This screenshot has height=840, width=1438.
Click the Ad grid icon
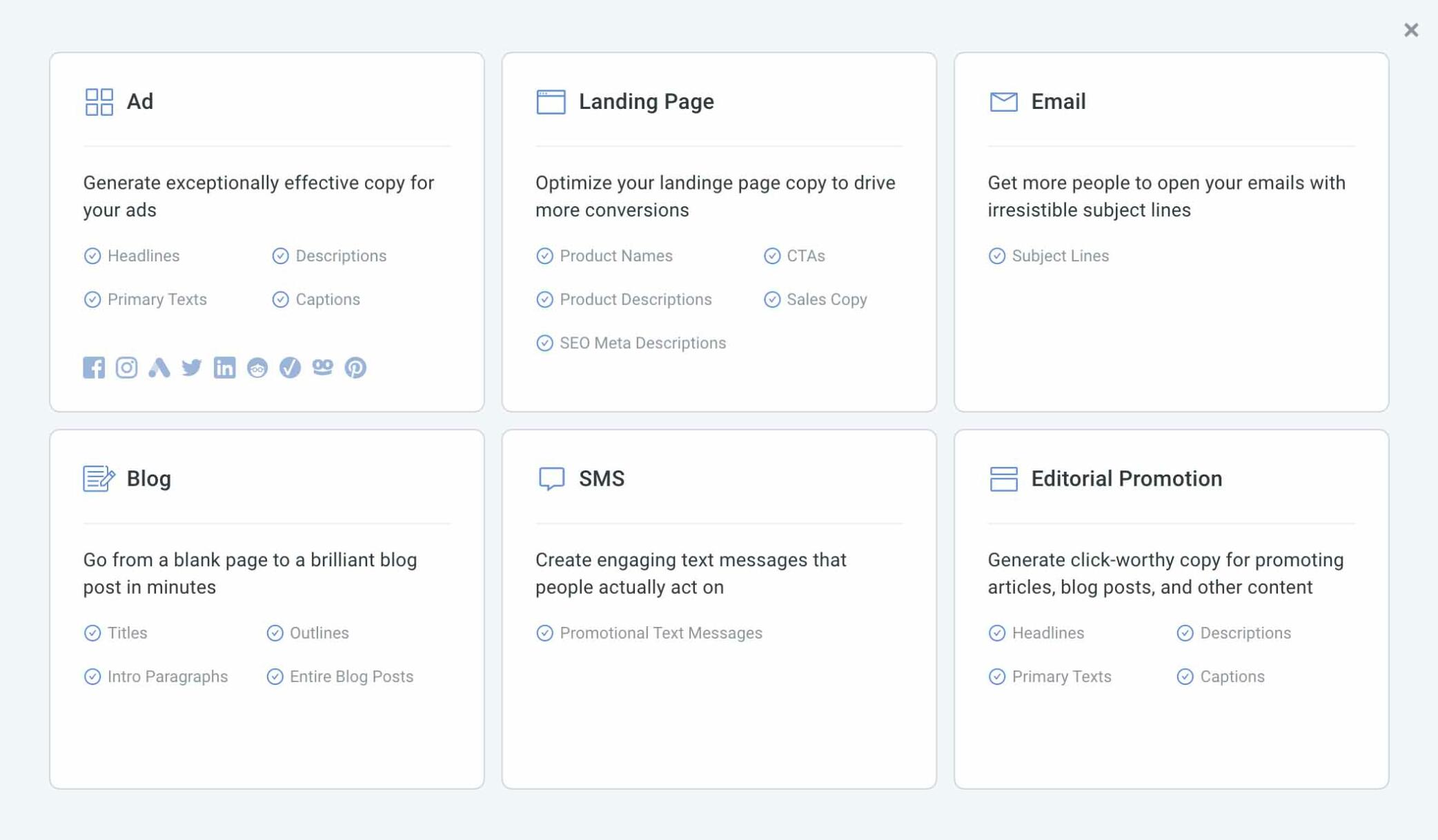[99, 101]
